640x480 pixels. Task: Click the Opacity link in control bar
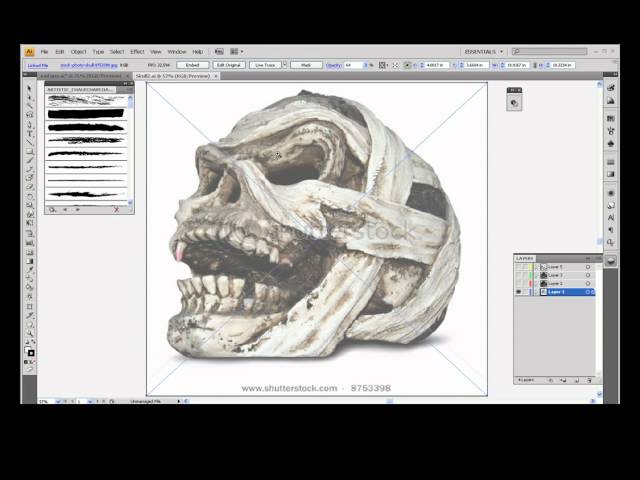click(x=333, y=65)
